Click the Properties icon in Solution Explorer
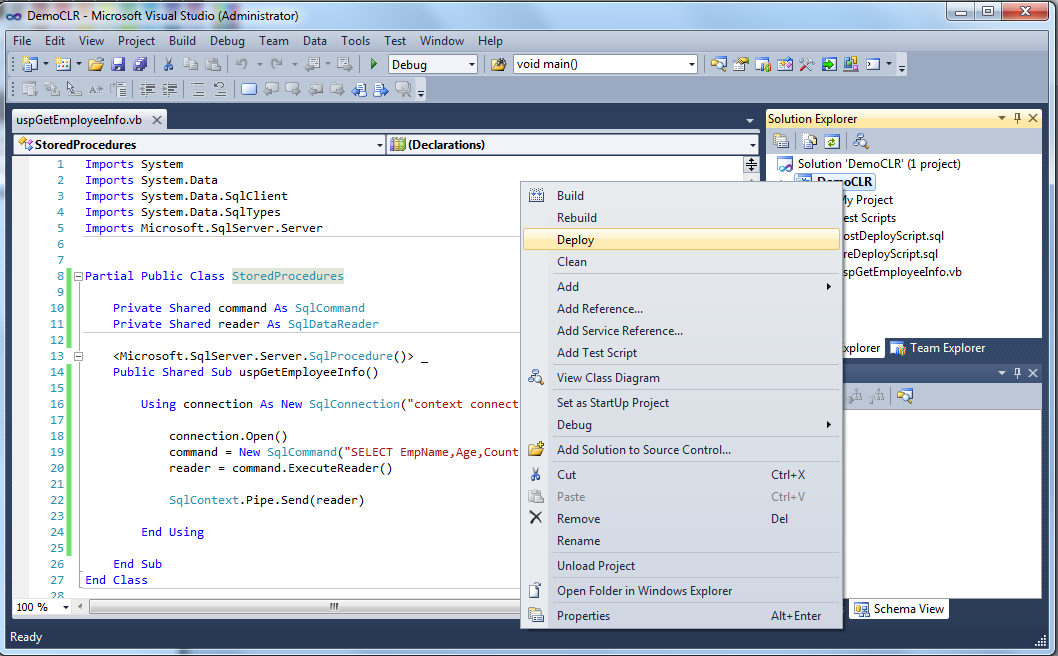 [783, 141]
